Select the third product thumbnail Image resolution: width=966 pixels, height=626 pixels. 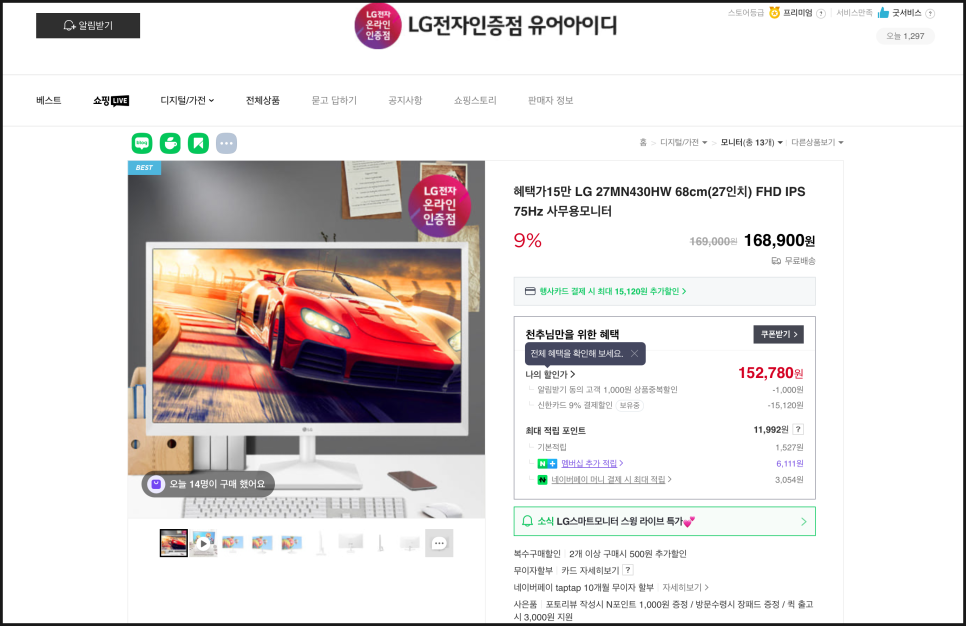click(x=232, y=543)
